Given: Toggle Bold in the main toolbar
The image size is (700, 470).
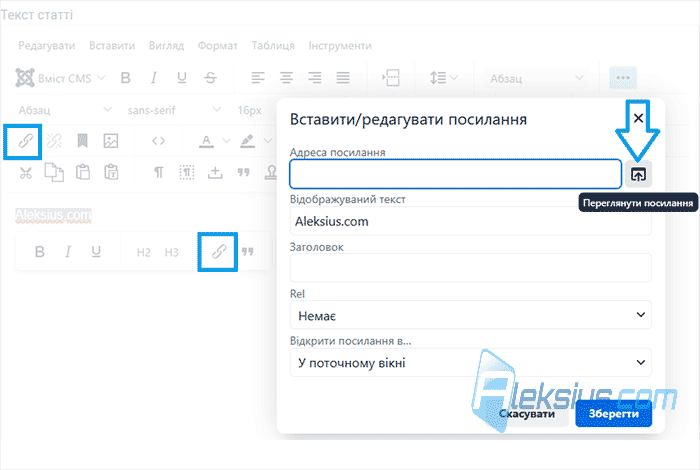Looking at the screenshot, I should click(125, 78).
